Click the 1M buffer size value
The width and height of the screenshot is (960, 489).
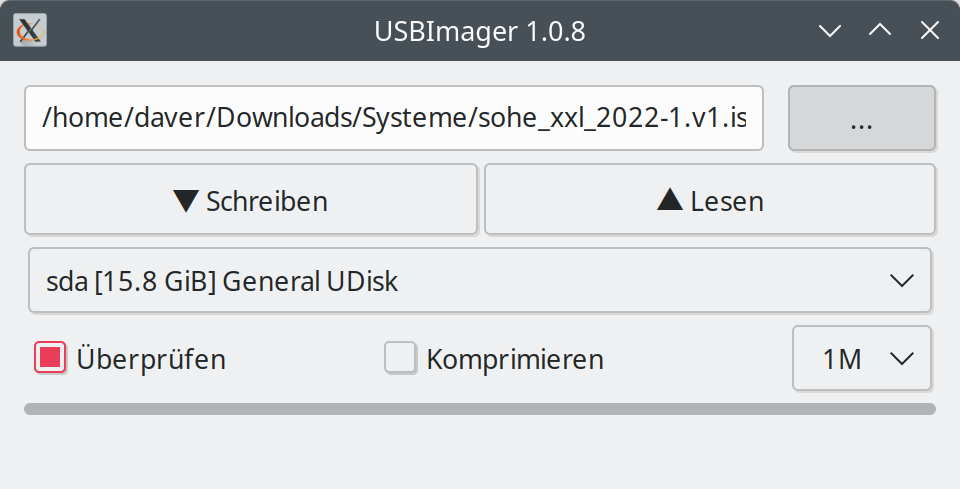click(842, 358)
